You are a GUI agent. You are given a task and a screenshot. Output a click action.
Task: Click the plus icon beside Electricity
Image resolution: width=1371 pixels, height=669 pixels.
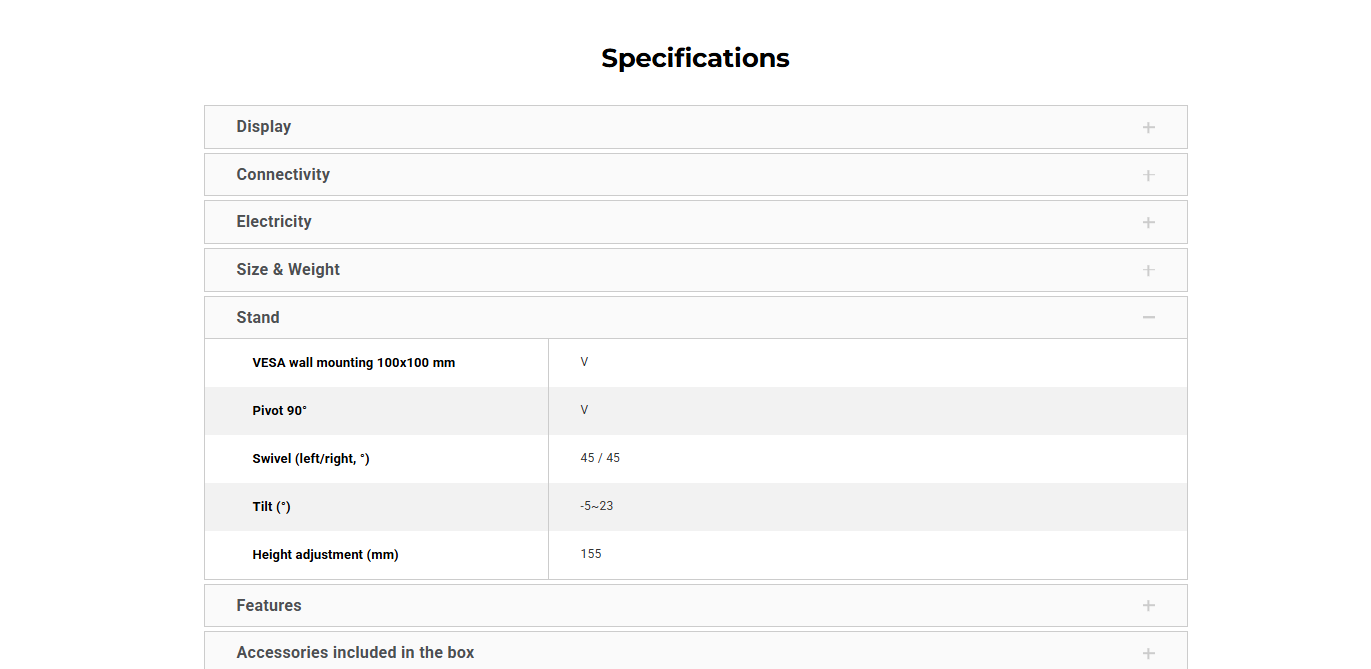[1148, 222]
